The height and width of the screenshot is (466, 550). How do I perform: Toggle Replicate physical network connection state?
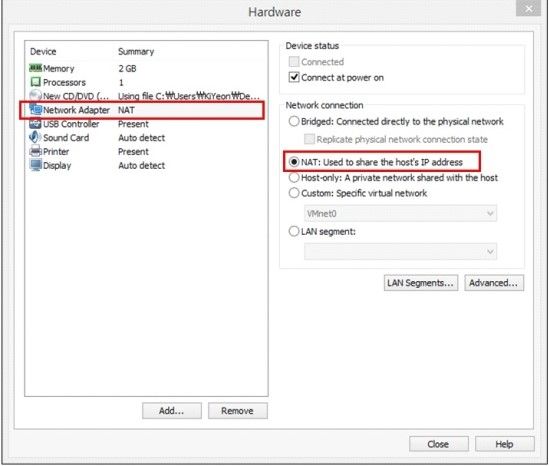pyautogui.click(x=309, y=139)
